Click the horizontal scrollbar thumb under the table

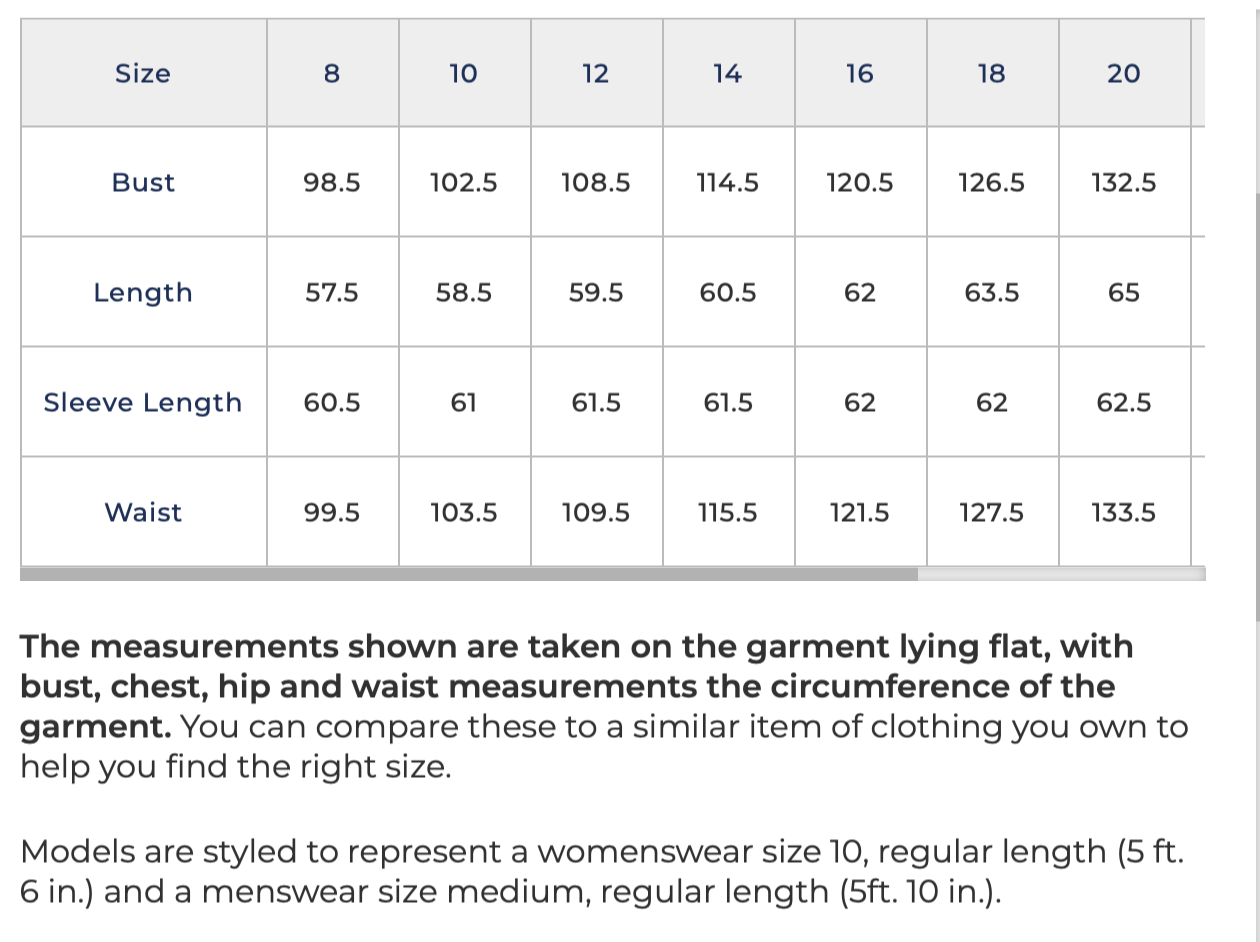469,574
